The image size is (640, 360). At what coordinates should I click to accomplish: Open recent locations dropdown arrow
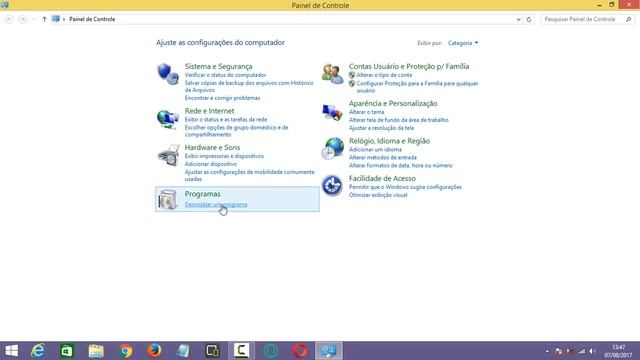click(x=33, y=19)
